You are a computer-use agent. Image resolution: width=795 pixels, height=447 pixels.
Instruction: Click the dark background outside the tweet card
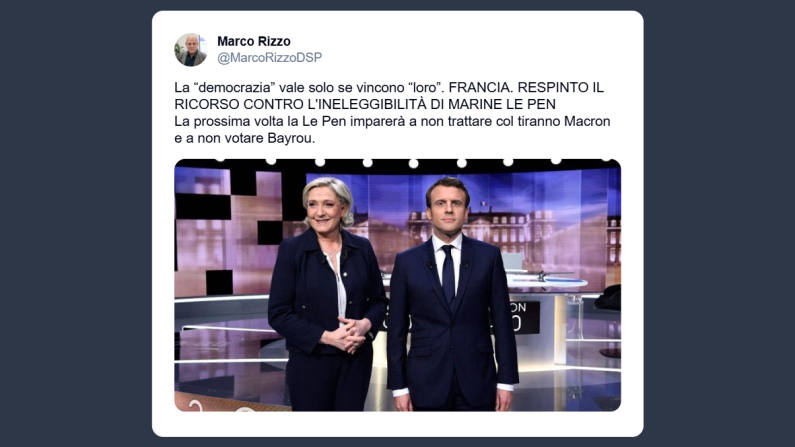point(76,223)
